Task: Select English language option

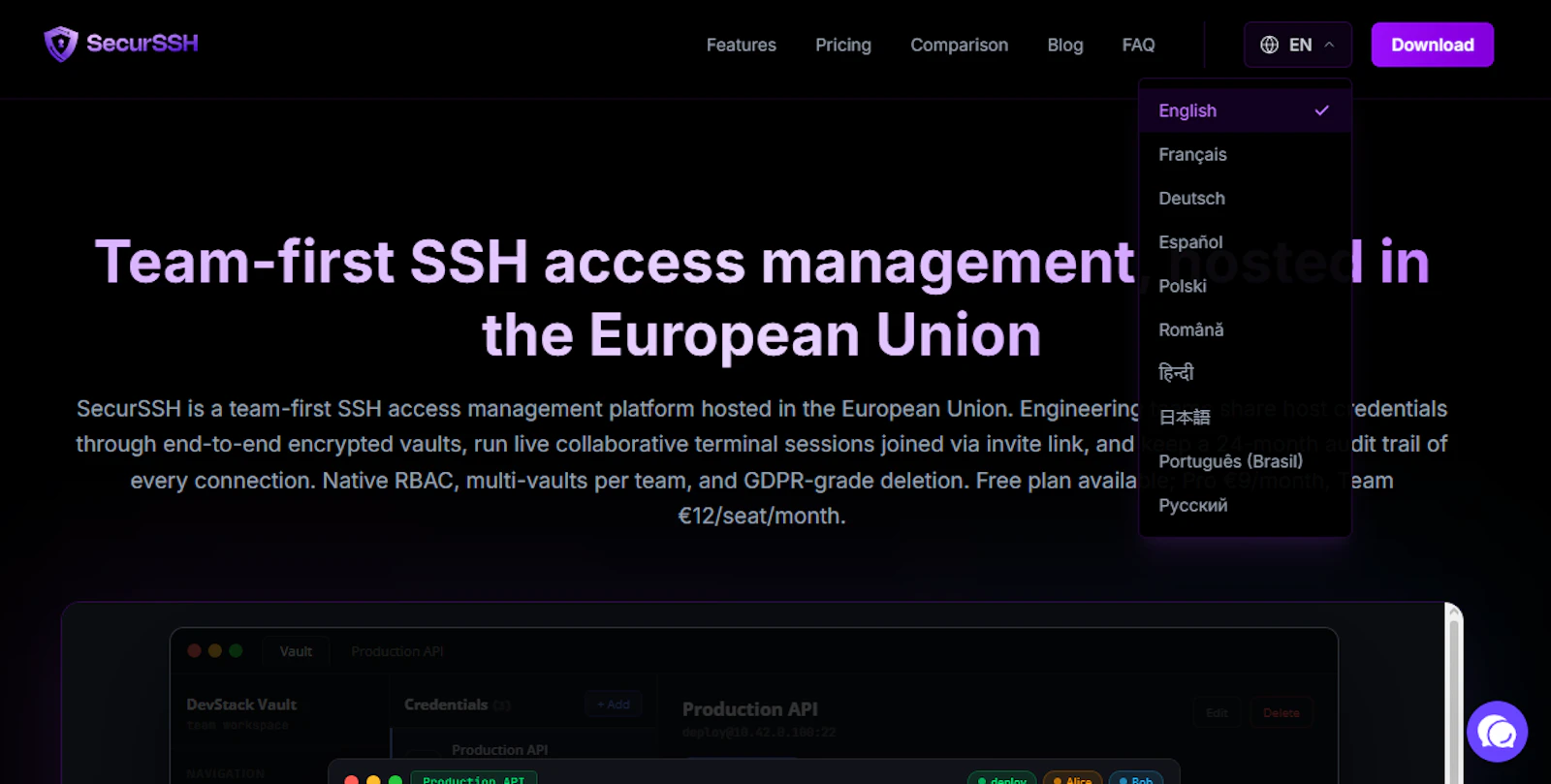Action: click(x=1245, y=110)
